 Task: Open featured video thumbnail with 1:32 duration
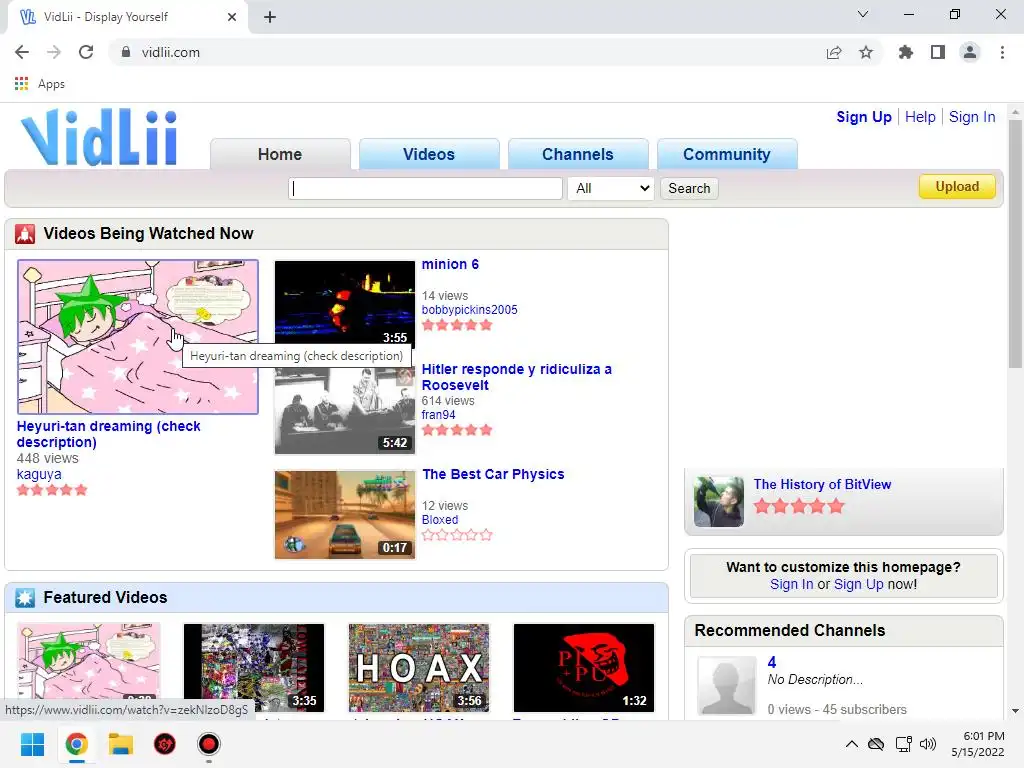tap(584, 667)
